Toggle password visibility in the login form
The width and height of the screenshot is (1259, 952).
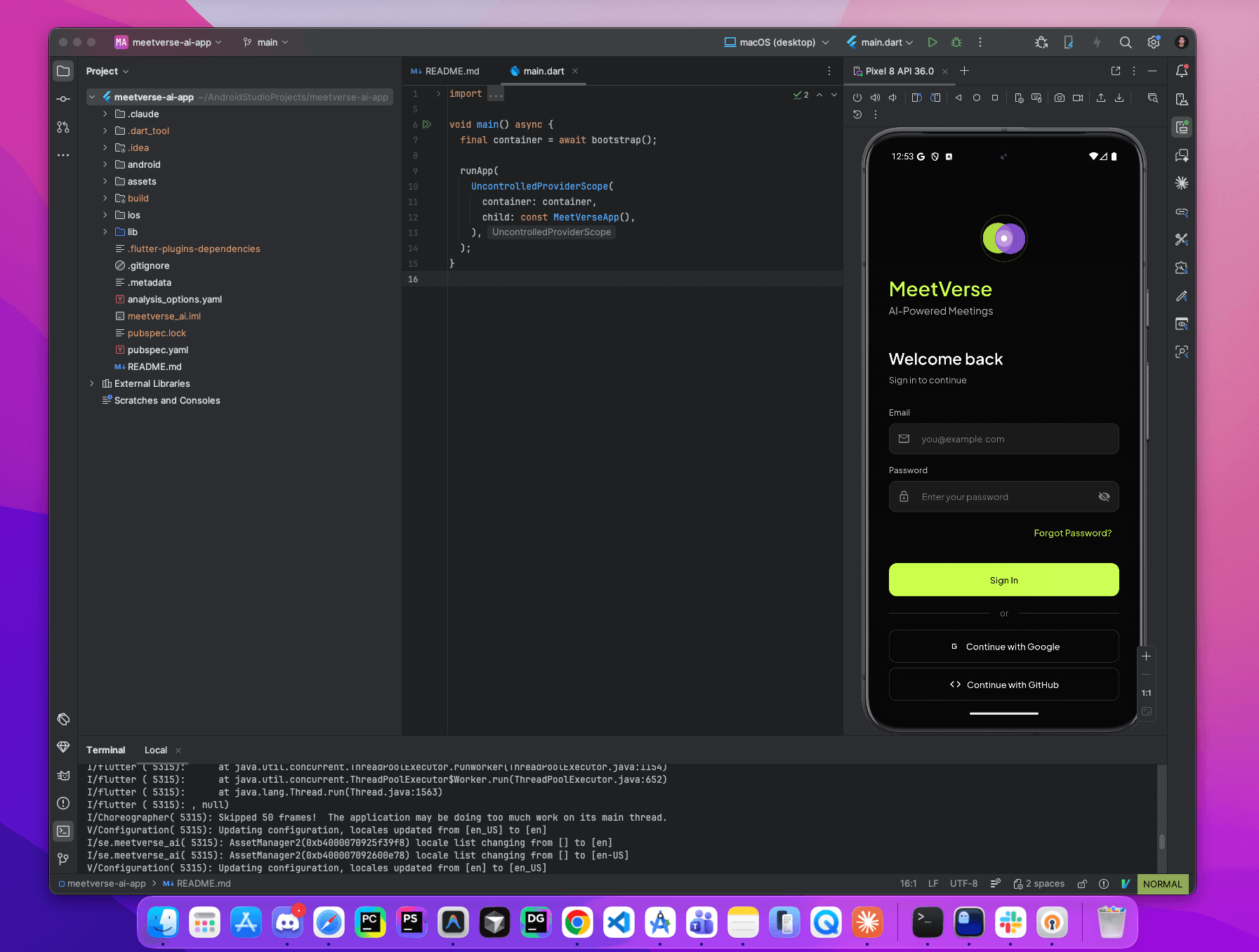pos(1104,496)
